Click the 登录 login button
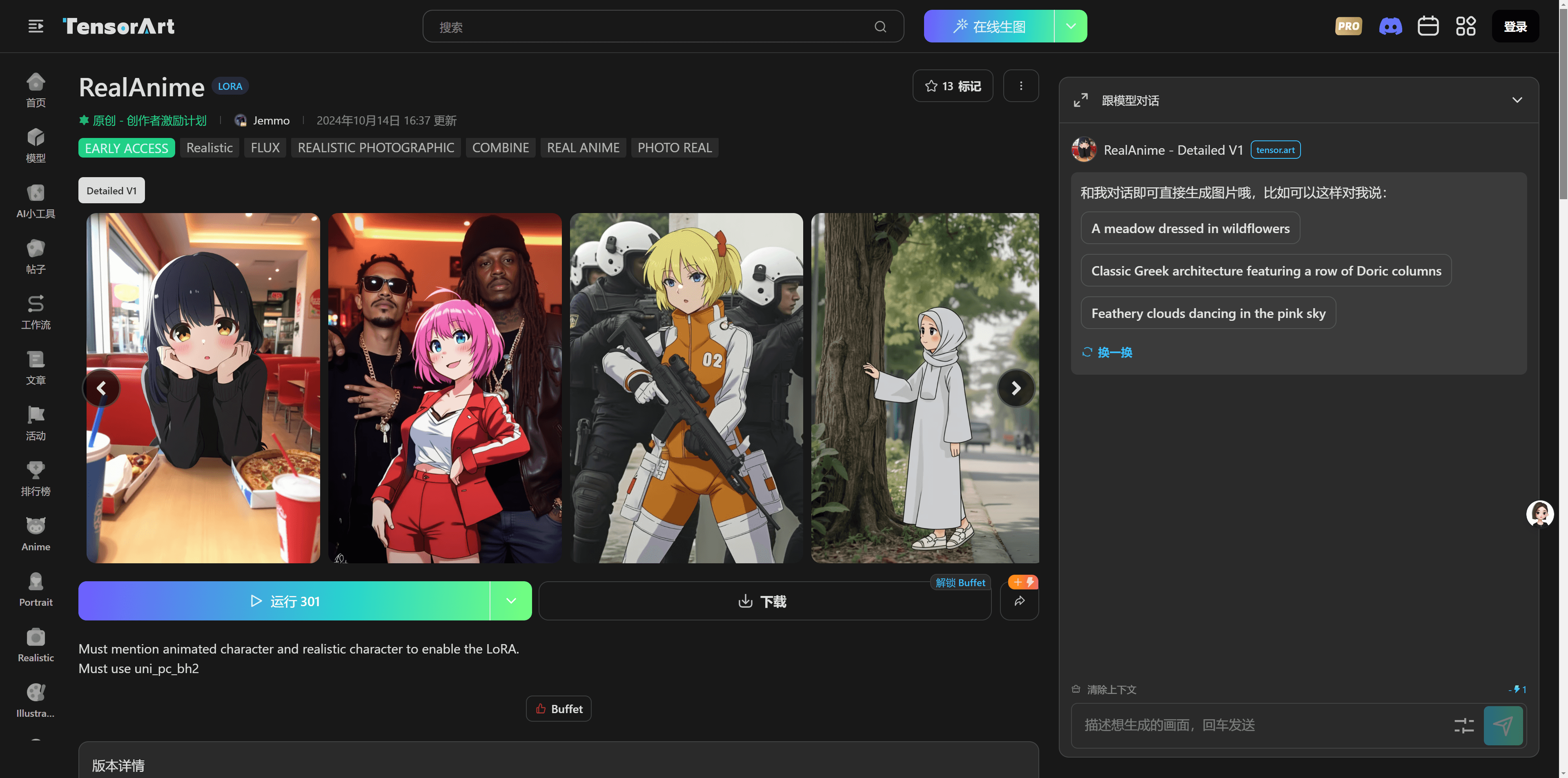The width and height of the screenshot is (1568, 778). coord(1515,26)
